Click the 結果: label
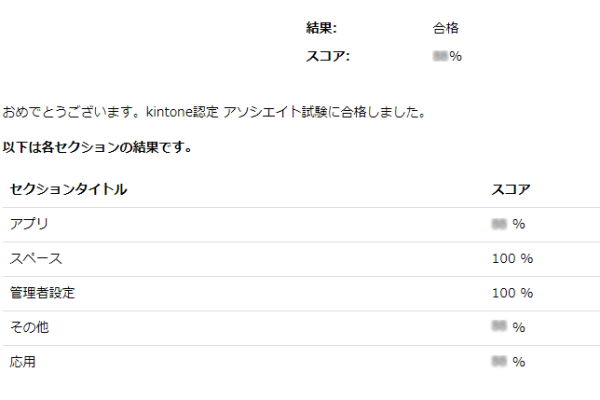The image size is (600, 400). point(321,29)
